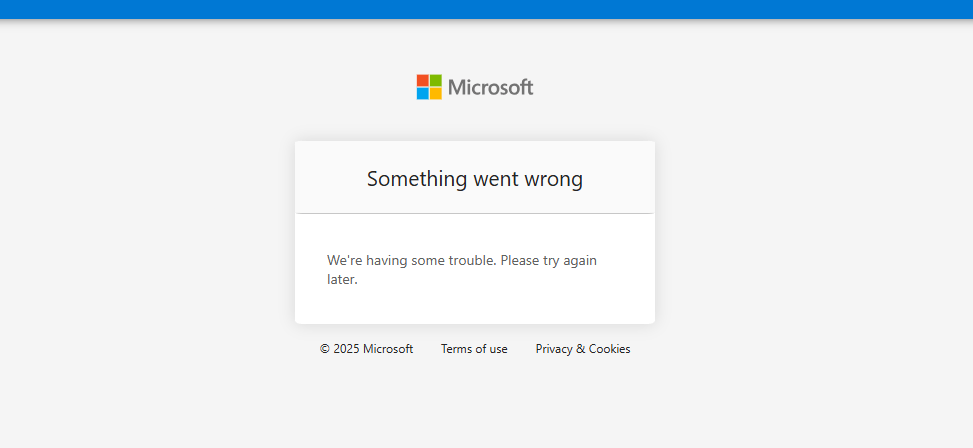Viewport: 973px width, 448px height.
Task: Click the word Privacy in the footer
Action: tap(554, 349)
